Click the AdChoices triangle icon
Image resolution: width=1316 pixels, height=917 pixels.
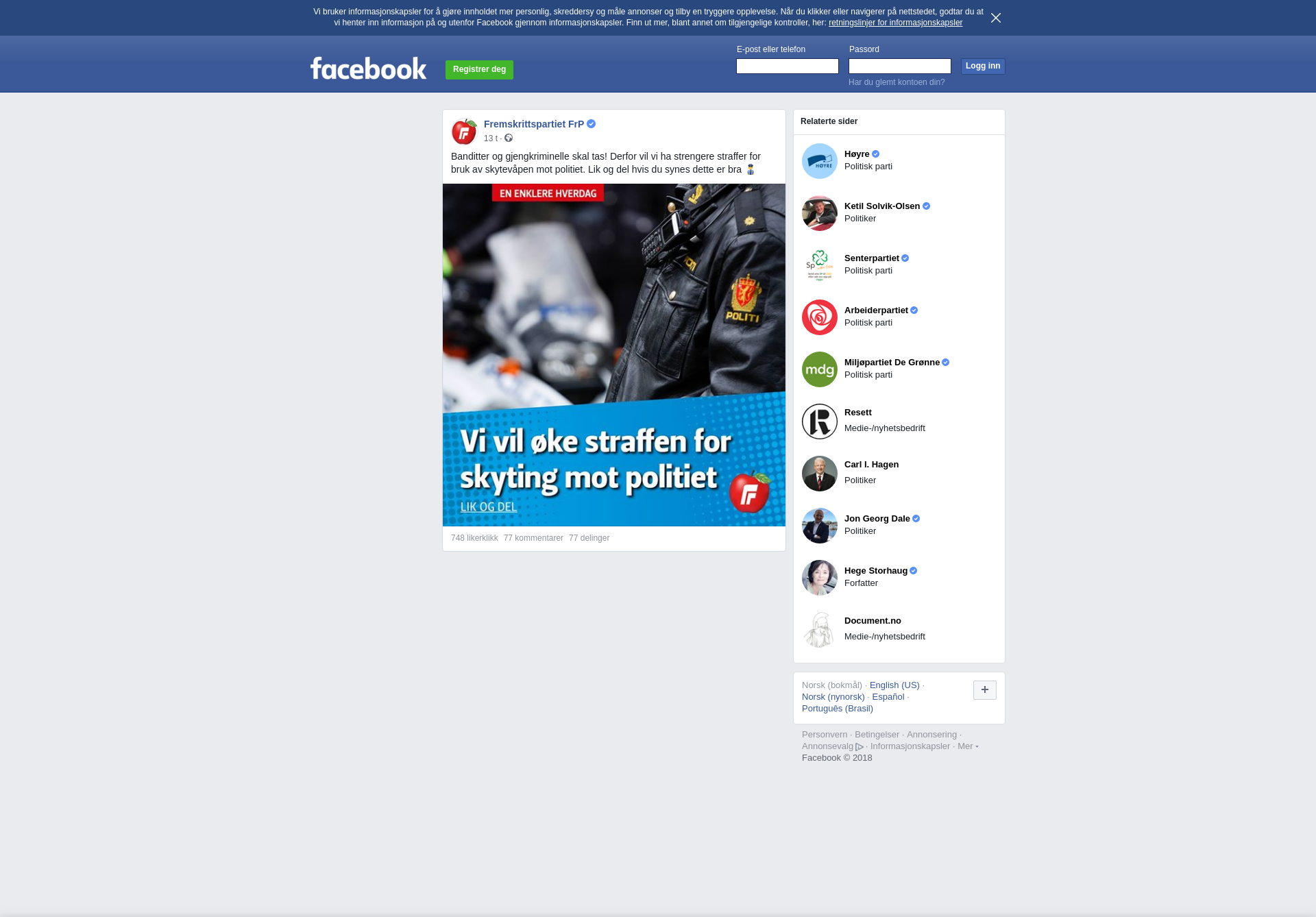click(860, 747)
